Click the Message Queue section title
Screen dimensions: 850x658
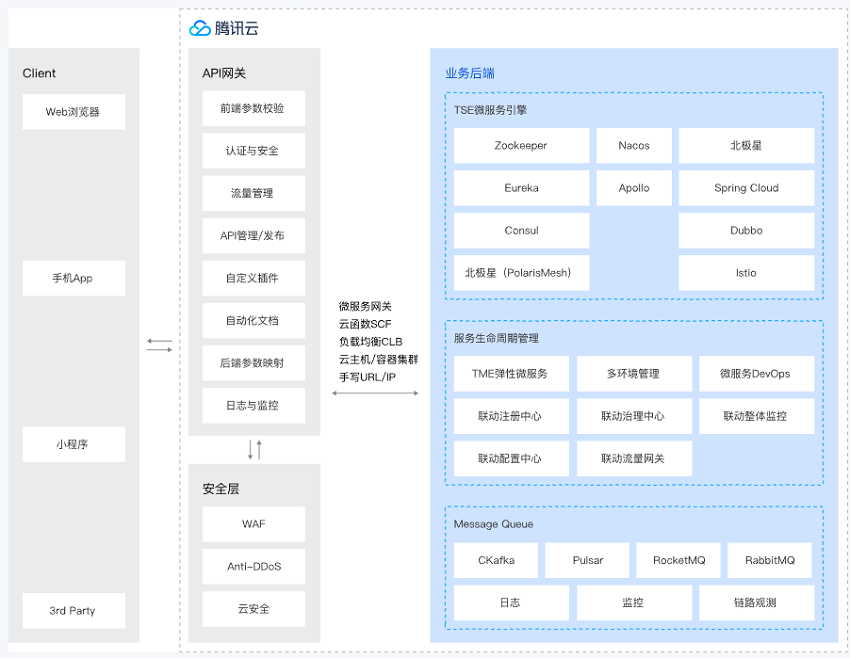coord(493,524)
